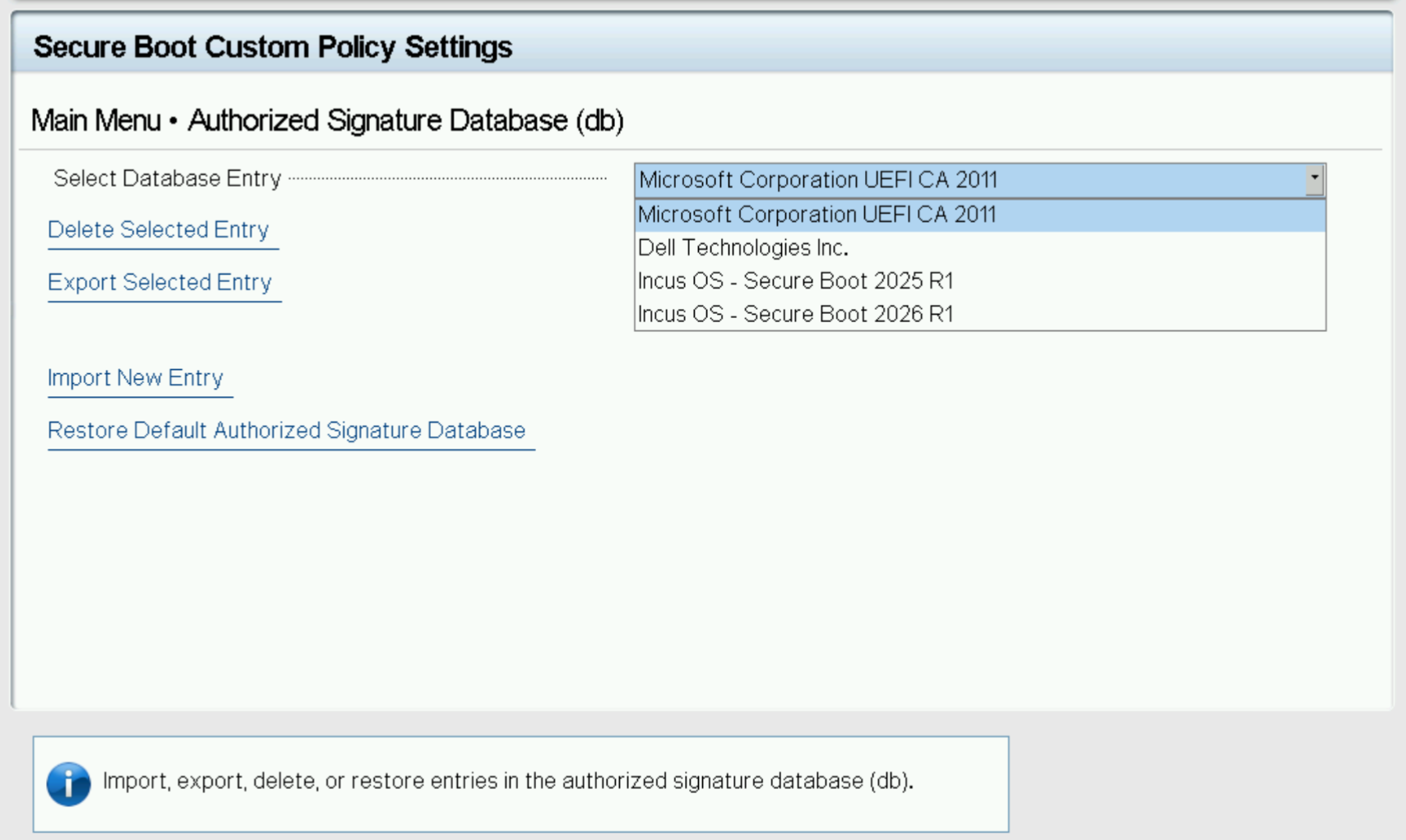Click empty panel area below Restore Default link
Screen dimensions: 1406x840
[x=493, y=575]
